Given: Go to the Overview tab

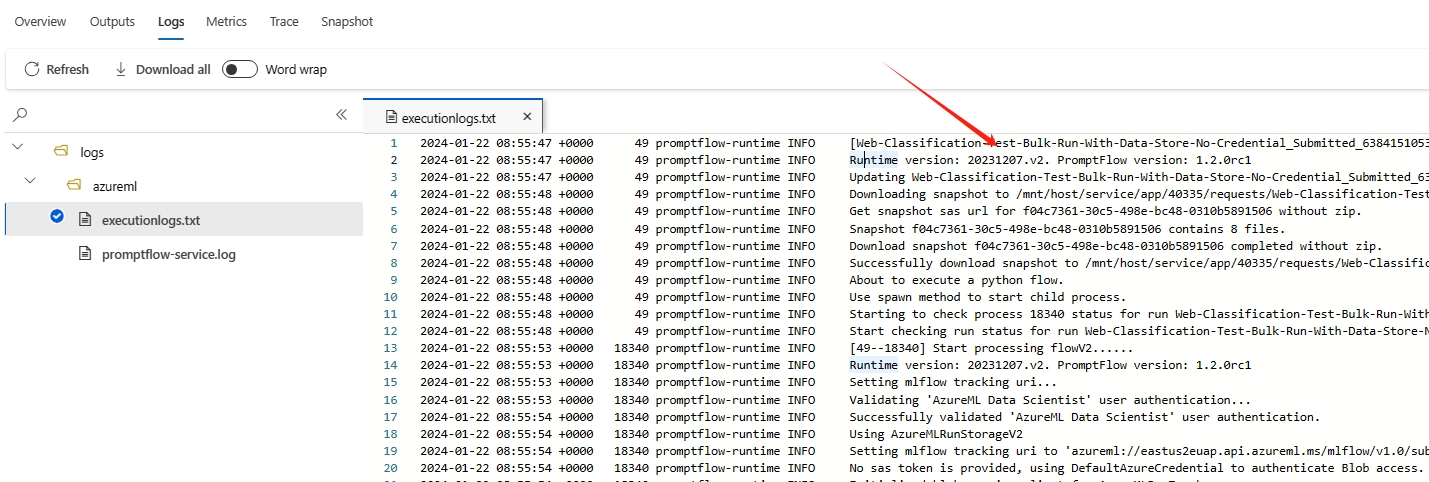Looking at the screenshot, I should [40, 21].
